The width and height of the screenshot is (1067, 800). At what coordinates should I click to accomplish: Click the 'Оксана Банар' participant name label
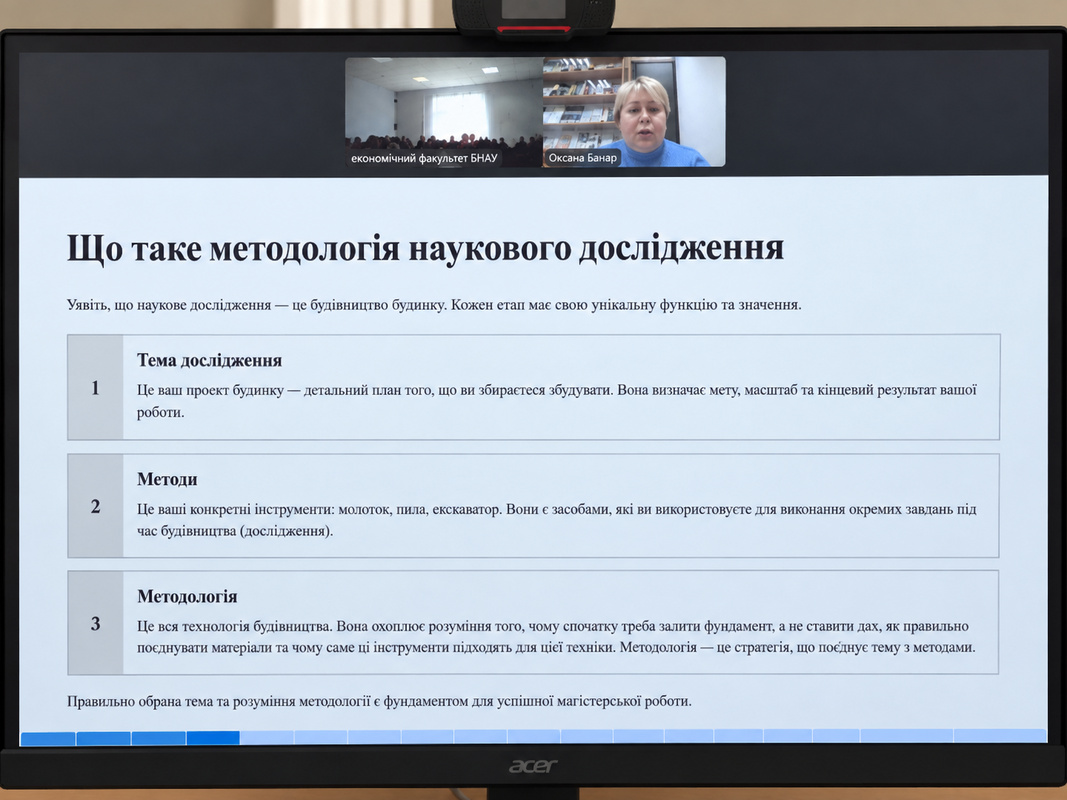pos(582,158)
